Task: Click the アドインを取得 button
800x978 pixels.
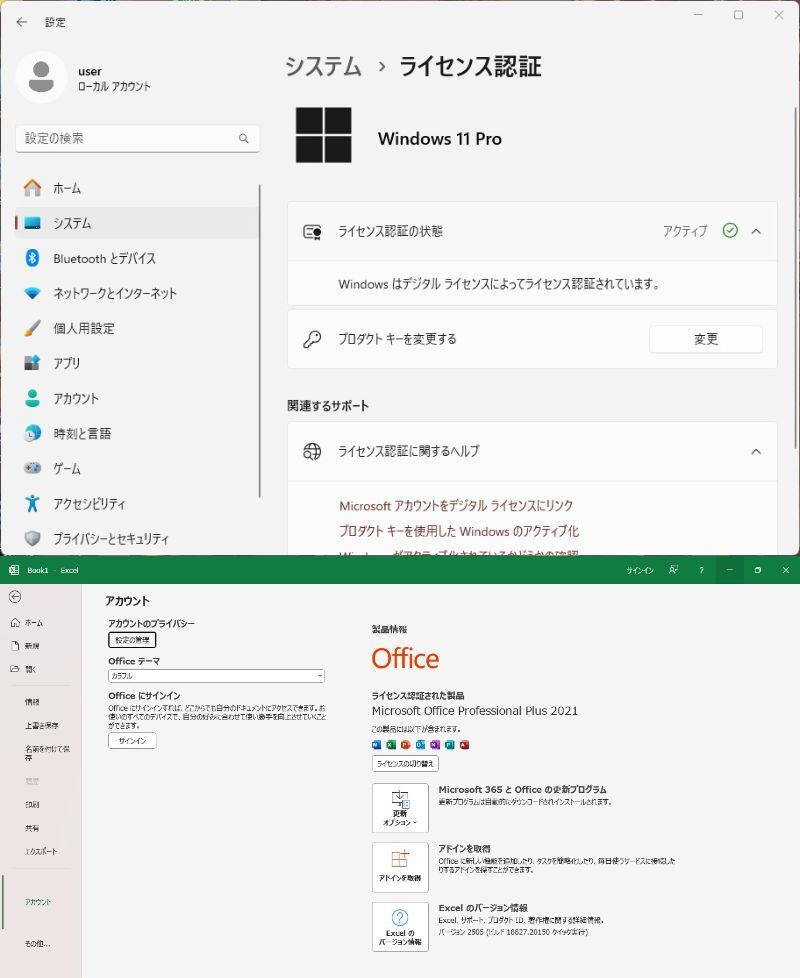Action: click(400, 867)
